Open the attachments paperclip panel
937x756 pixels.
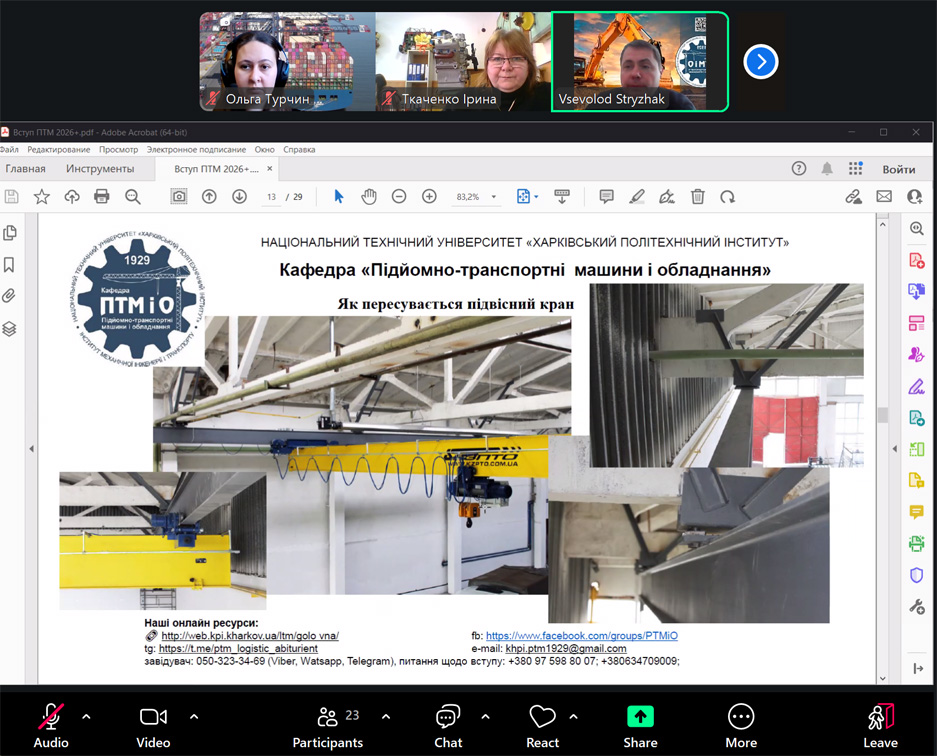click(x=10, y=296)
